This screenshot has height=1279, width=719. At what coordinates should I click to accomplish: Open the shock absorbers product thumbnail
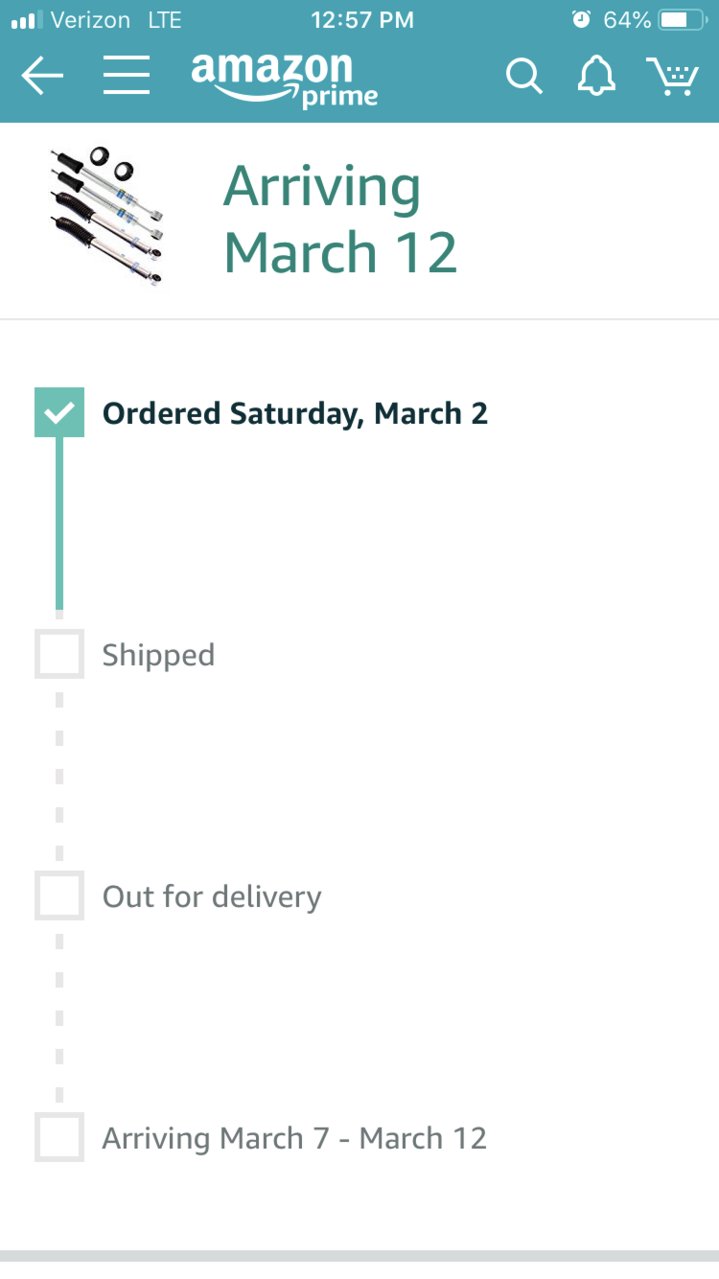[x=107, y=217]
